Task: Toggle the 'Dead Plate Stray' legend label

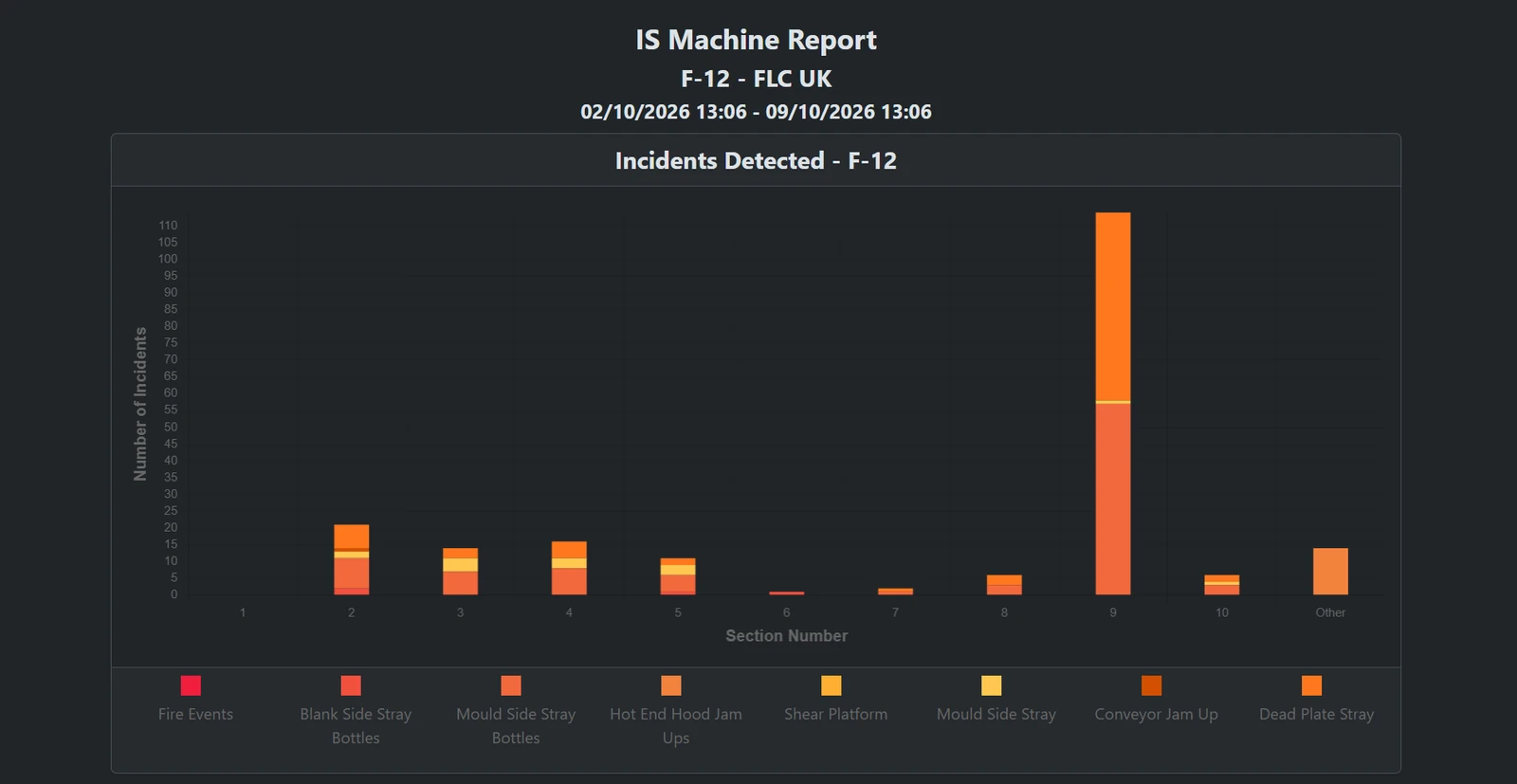Action: point(1317,714)
